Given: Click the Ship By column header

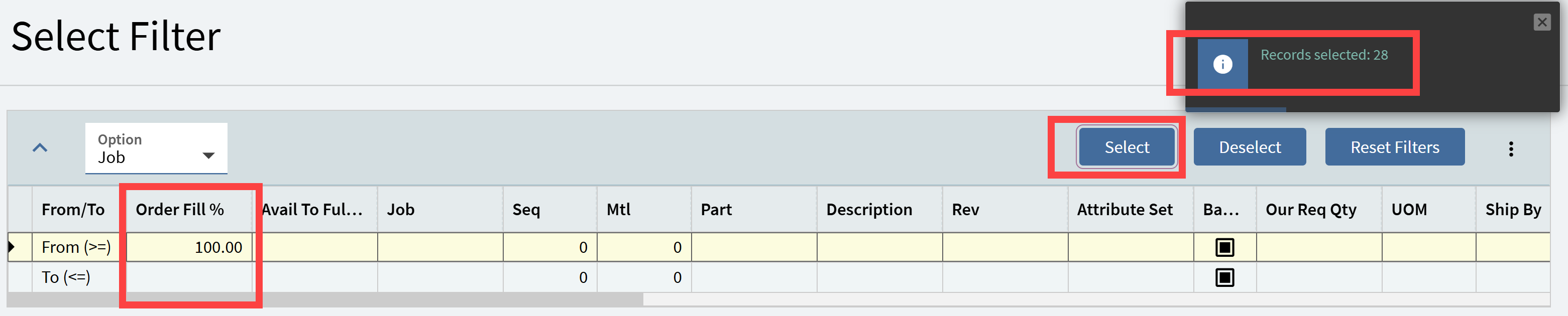Looking at the screenshot, I should click(x=1513, y=210).
